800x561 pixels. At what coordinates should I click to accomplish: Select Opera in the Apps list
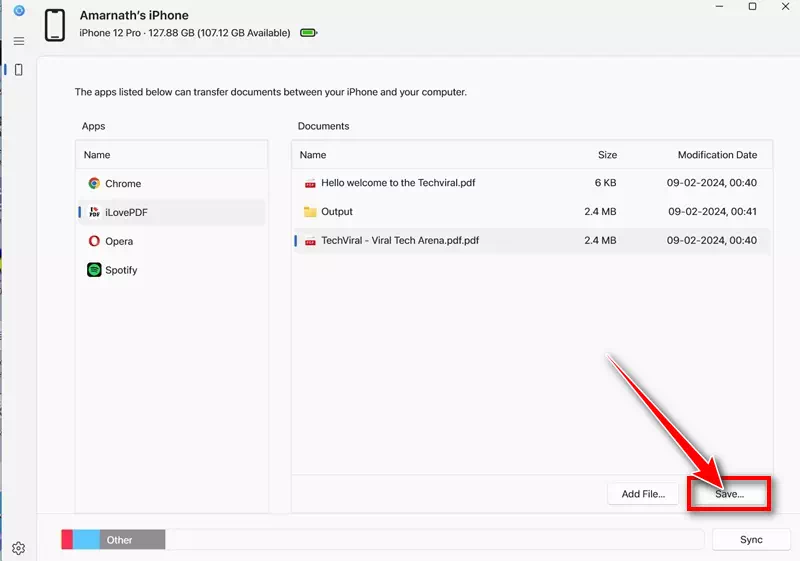tap(172, 241)
